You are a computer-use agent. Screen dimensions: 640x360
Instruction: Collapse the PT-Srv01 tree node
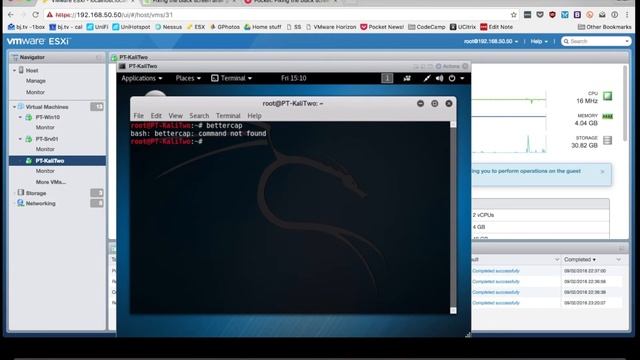click(x=20, y=139)
